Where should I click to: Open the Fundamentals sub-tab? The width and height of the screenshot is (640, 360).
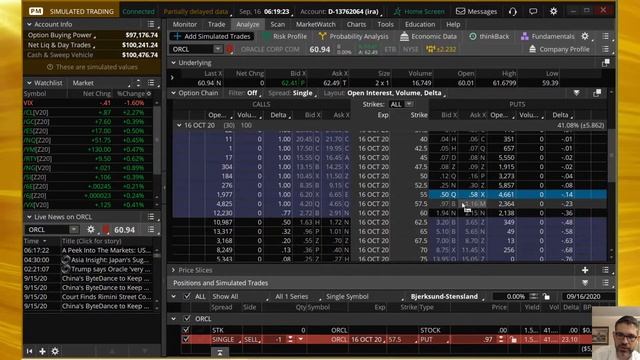(547, 36)
